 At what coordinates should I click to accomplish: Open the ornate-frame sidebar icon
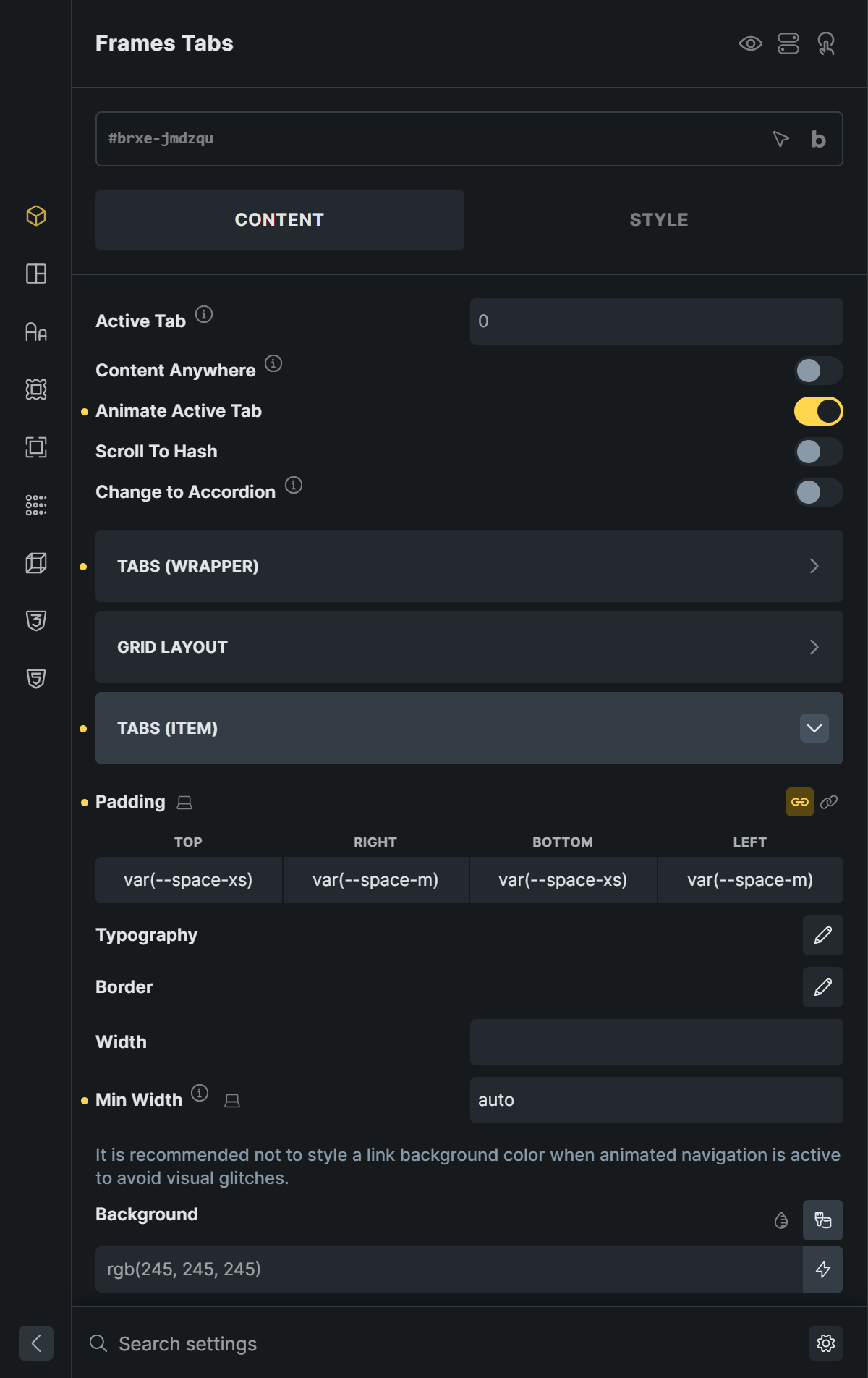point(36,389)
